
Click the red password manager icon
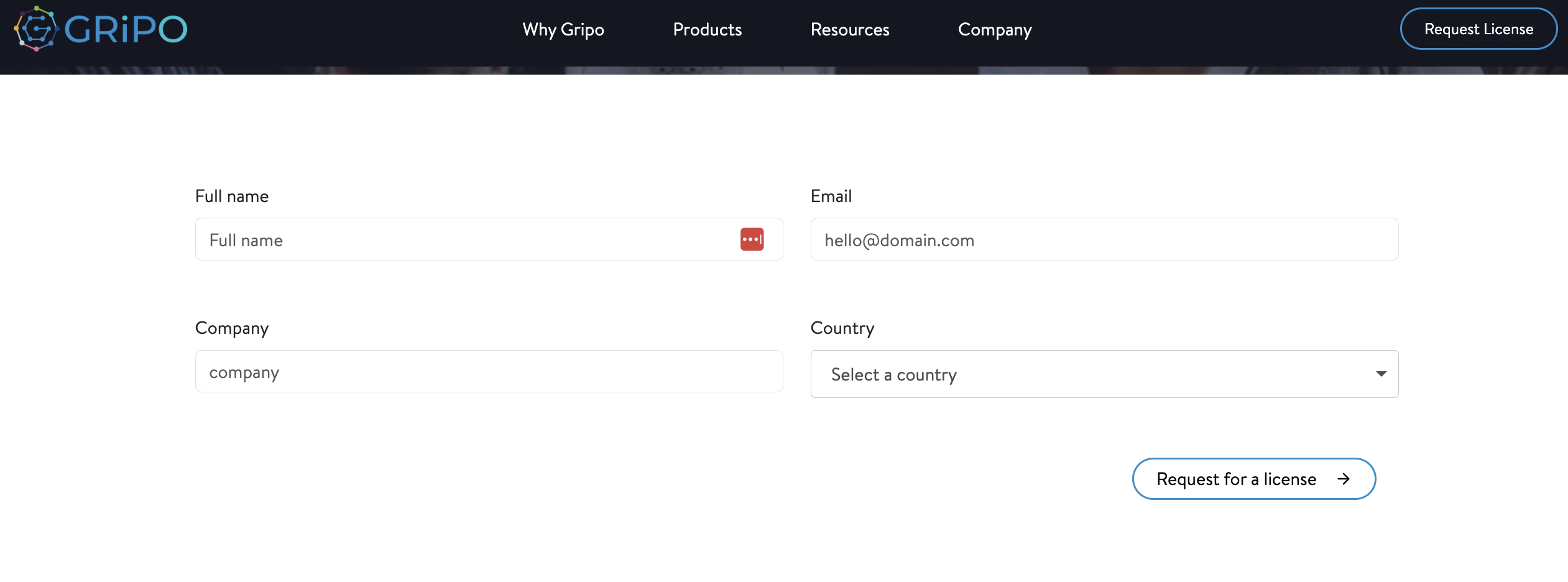tap(752, 239)
